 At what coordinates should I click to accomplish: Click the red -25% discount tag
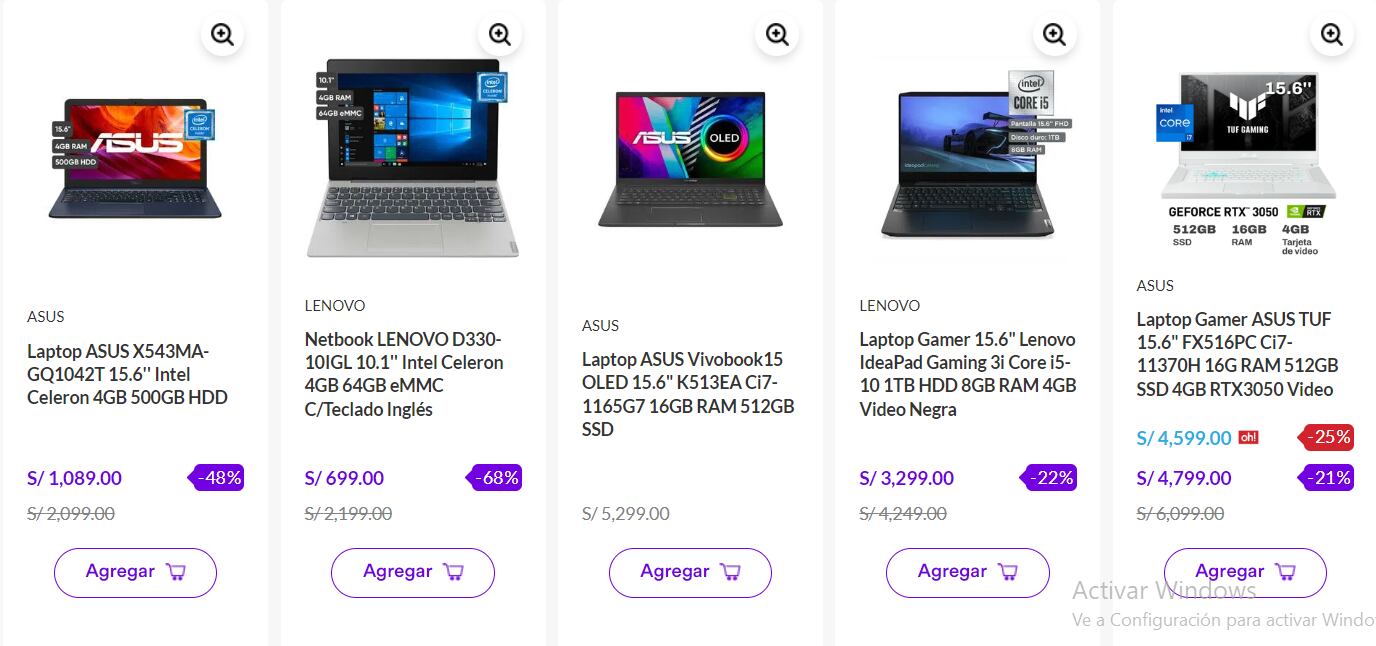pos(1327,437)
